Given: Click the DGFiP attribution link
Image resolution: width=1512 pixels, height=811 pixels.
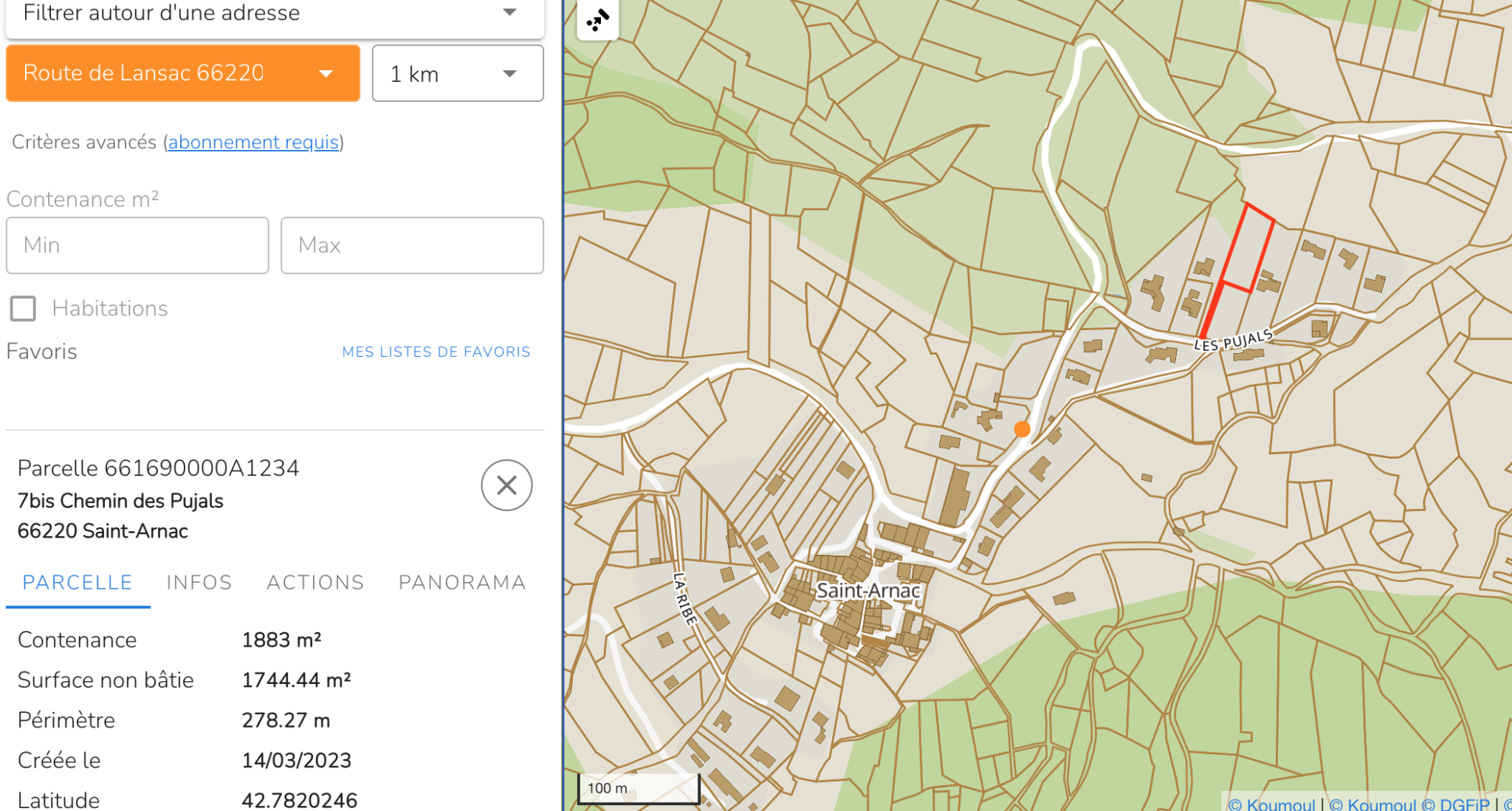Looking at the screenshot, I should coord(1464,804).
